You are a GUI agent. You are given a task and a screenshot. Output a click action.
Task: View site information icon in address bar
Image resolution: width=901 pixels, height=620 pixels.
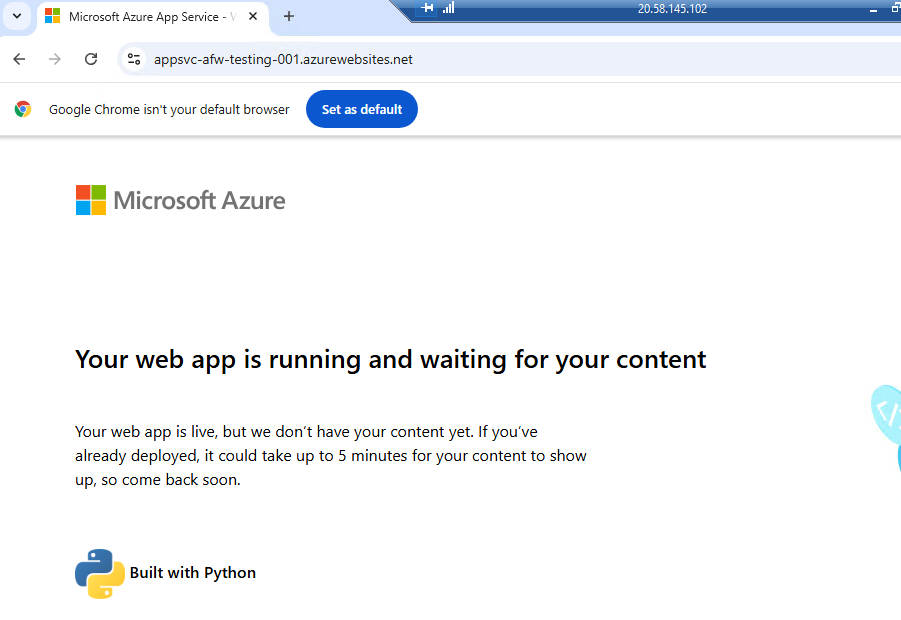point(134,59)
